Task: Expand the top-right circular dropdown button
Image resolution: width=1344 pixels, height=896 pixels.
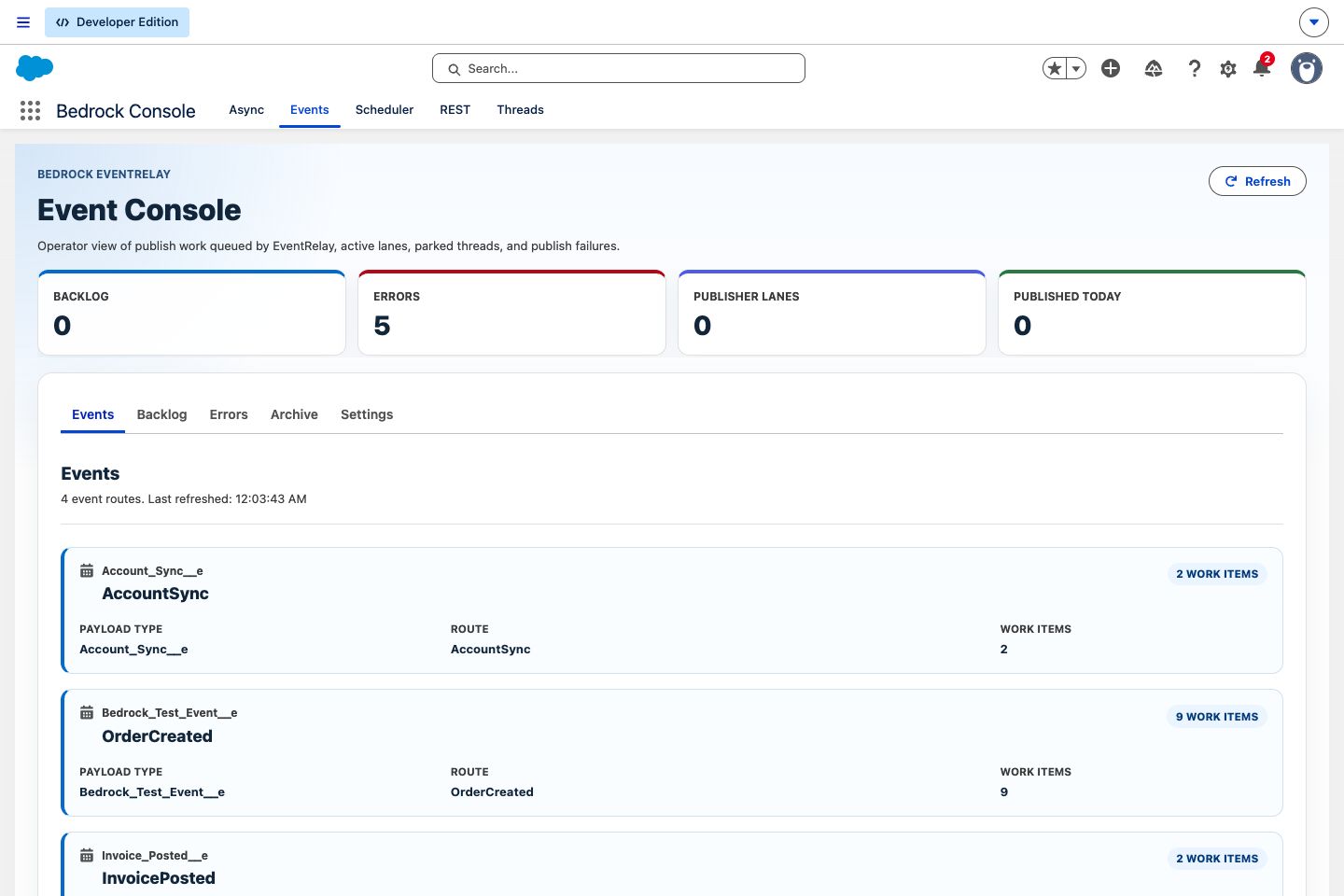Action: tap(1314, 22)
